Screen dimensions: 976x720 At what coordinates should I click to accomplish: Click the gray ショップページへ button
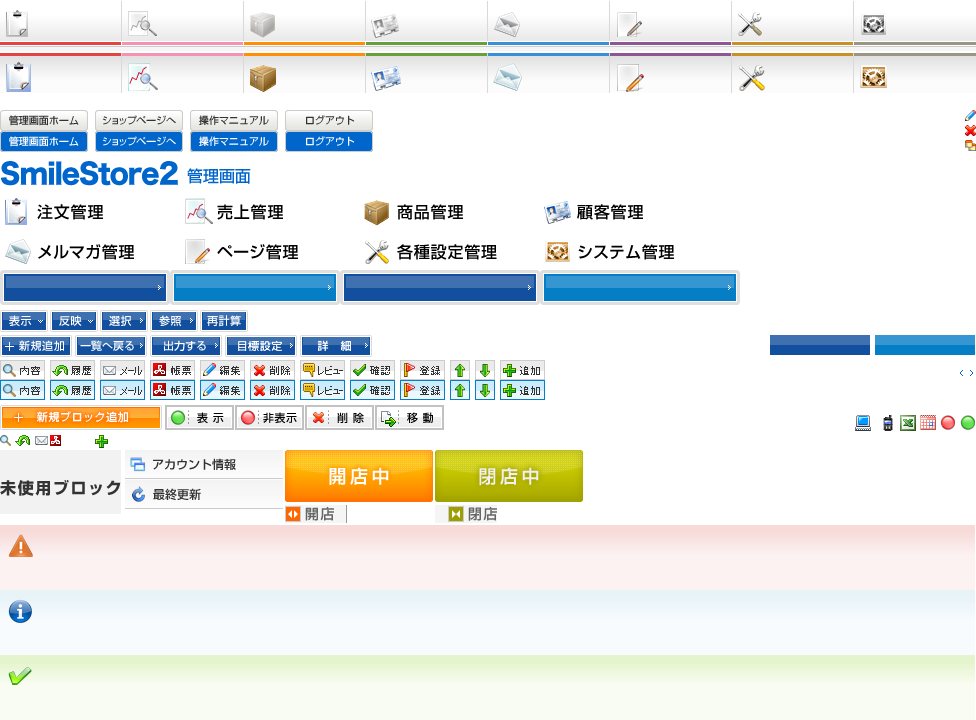(139, 120)
